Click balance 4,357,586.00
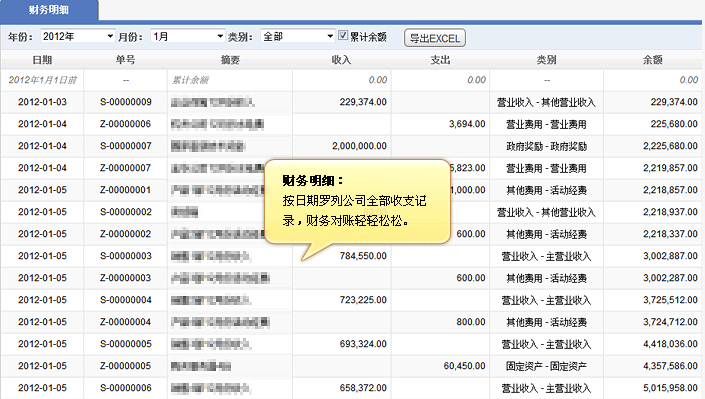 (670, 366)
